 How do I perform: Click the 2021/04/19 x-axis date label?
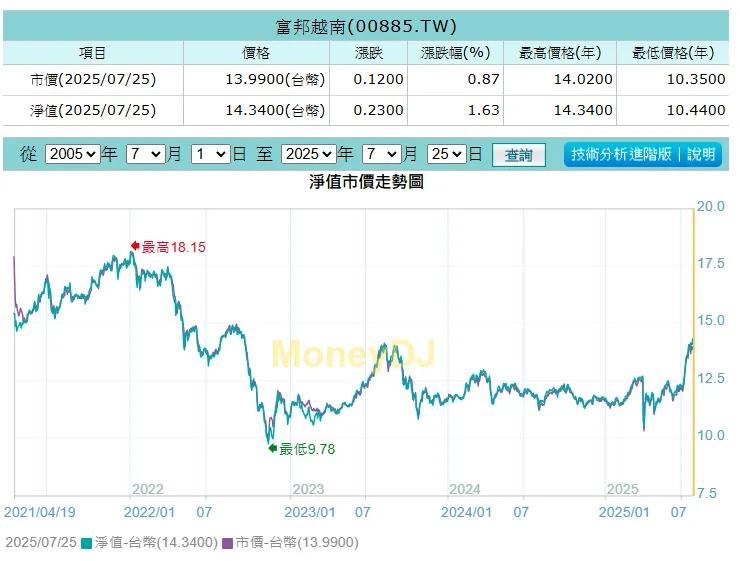point(40,512)
